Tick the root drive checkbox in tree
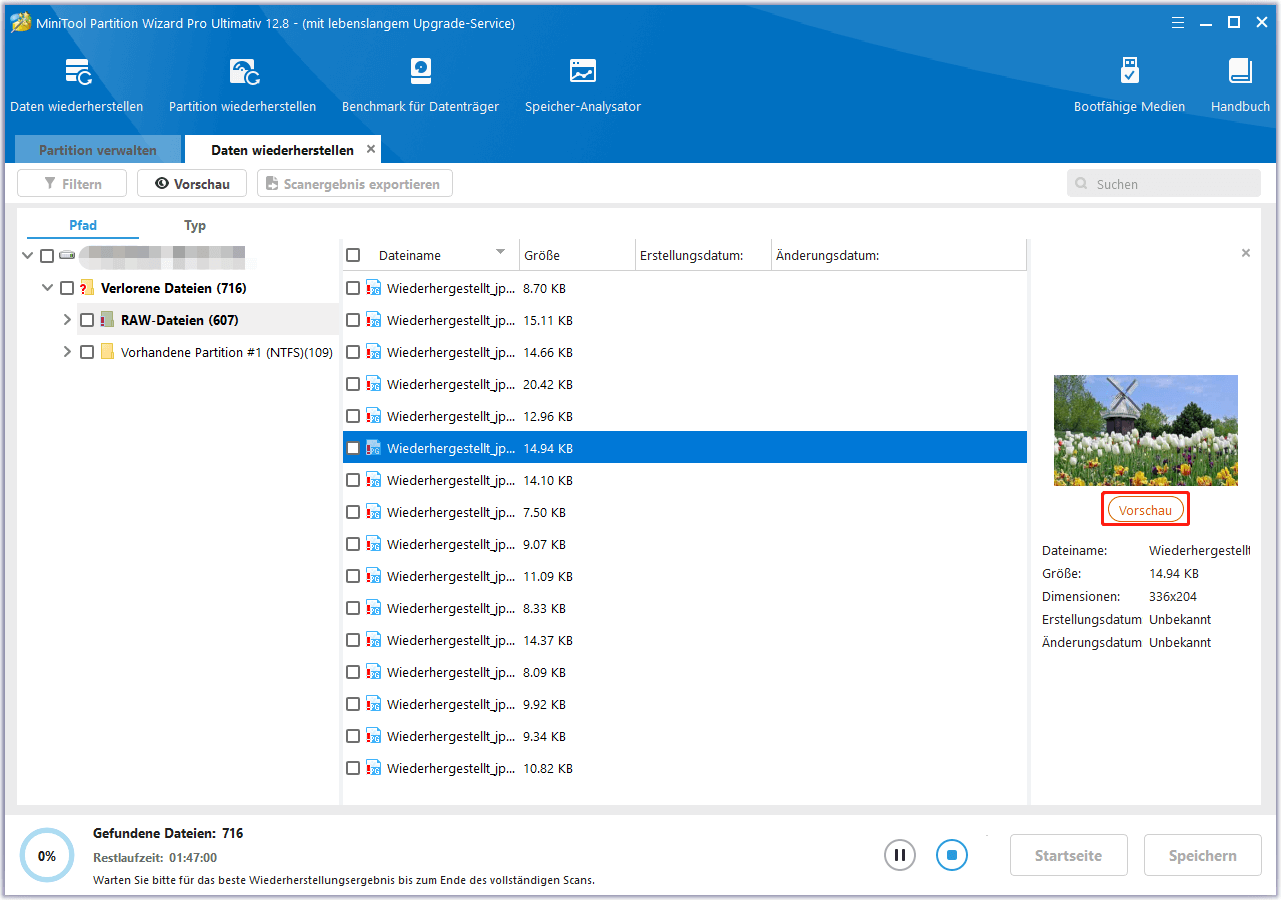The height and width of the screenshot is (900, 1281). click(47, 256)
